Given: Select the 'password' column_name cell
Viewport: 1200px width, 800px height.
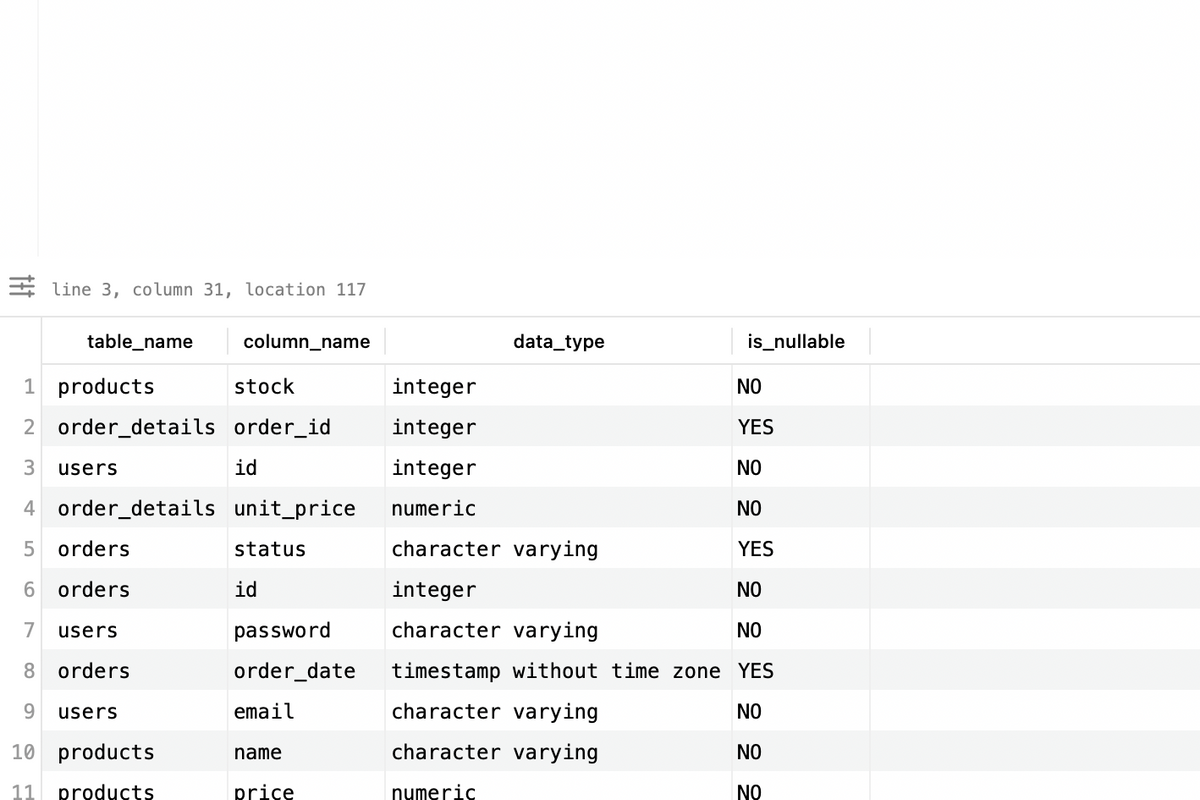Looking at the screenshot, I should 282,630.
